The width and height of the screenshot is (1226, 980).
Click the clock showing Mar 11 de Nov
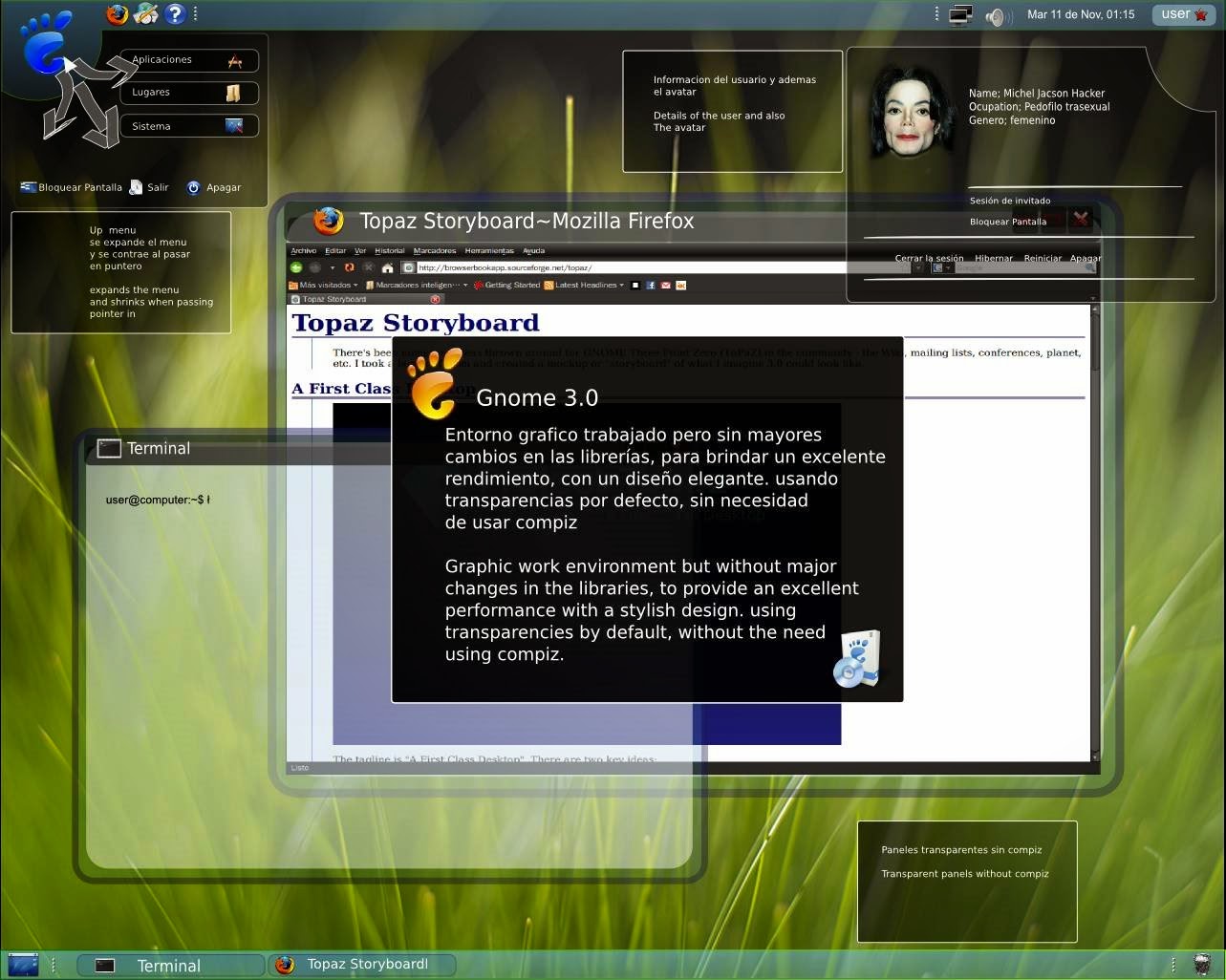(x=1081, y=14)
